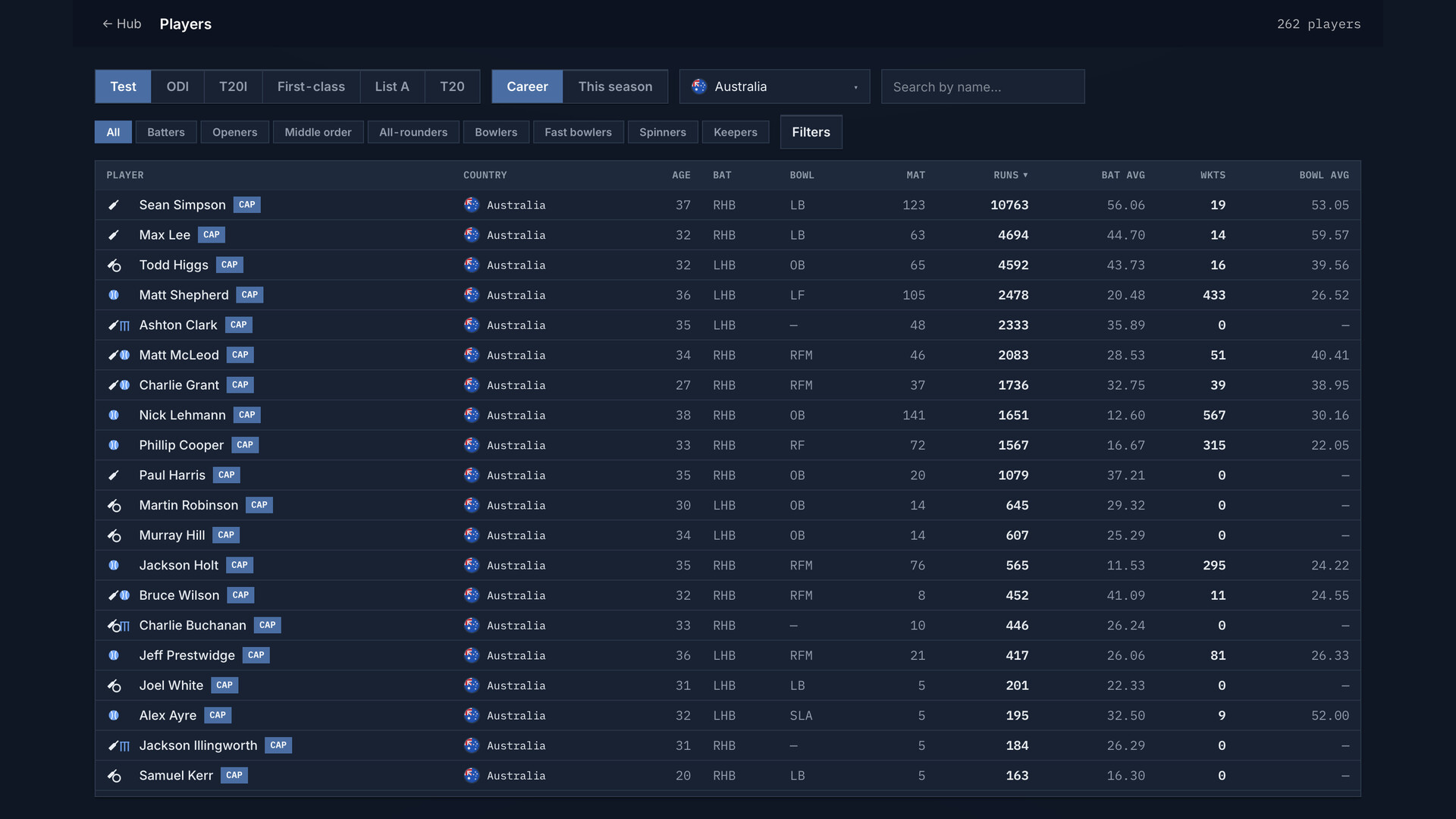Click the CAP badge next to Paul Harris
This screenshot has width=1456, height=819.
[227, 475]
